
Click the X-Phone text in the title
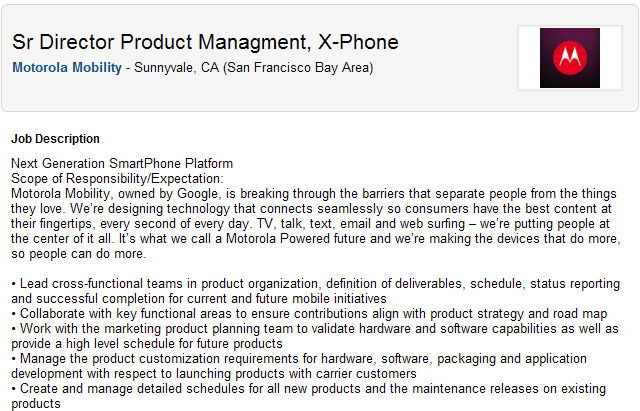[x=358, y=42]
